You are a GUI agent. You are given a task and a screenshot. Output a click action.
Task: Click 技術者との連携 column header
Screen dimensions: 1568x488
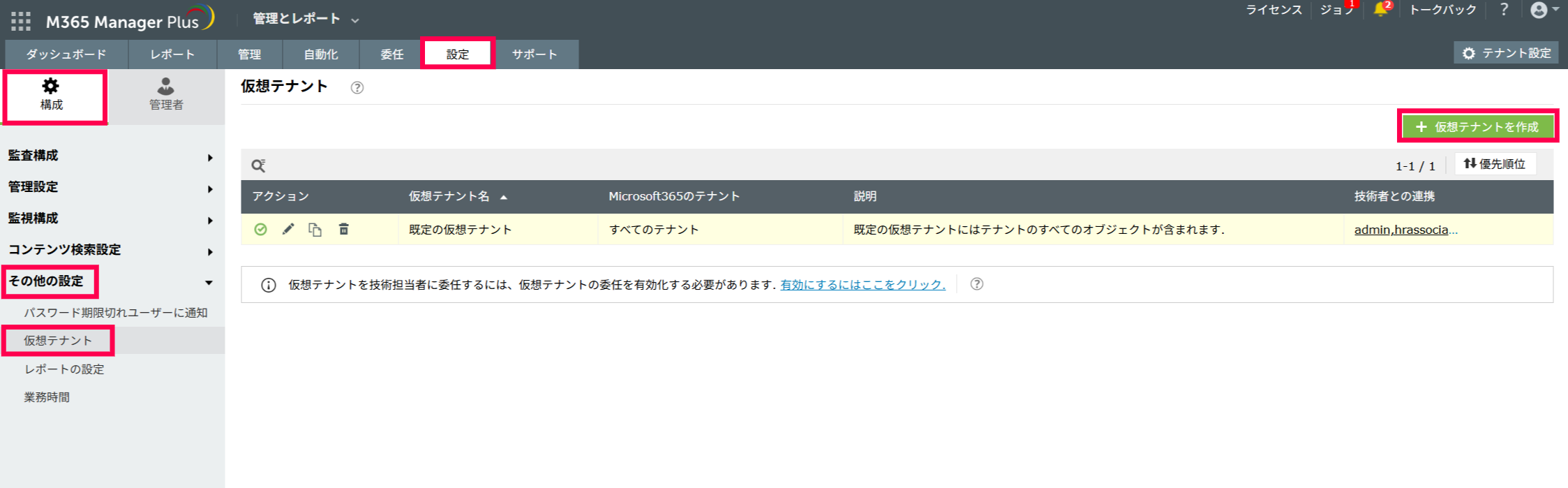1394,197
